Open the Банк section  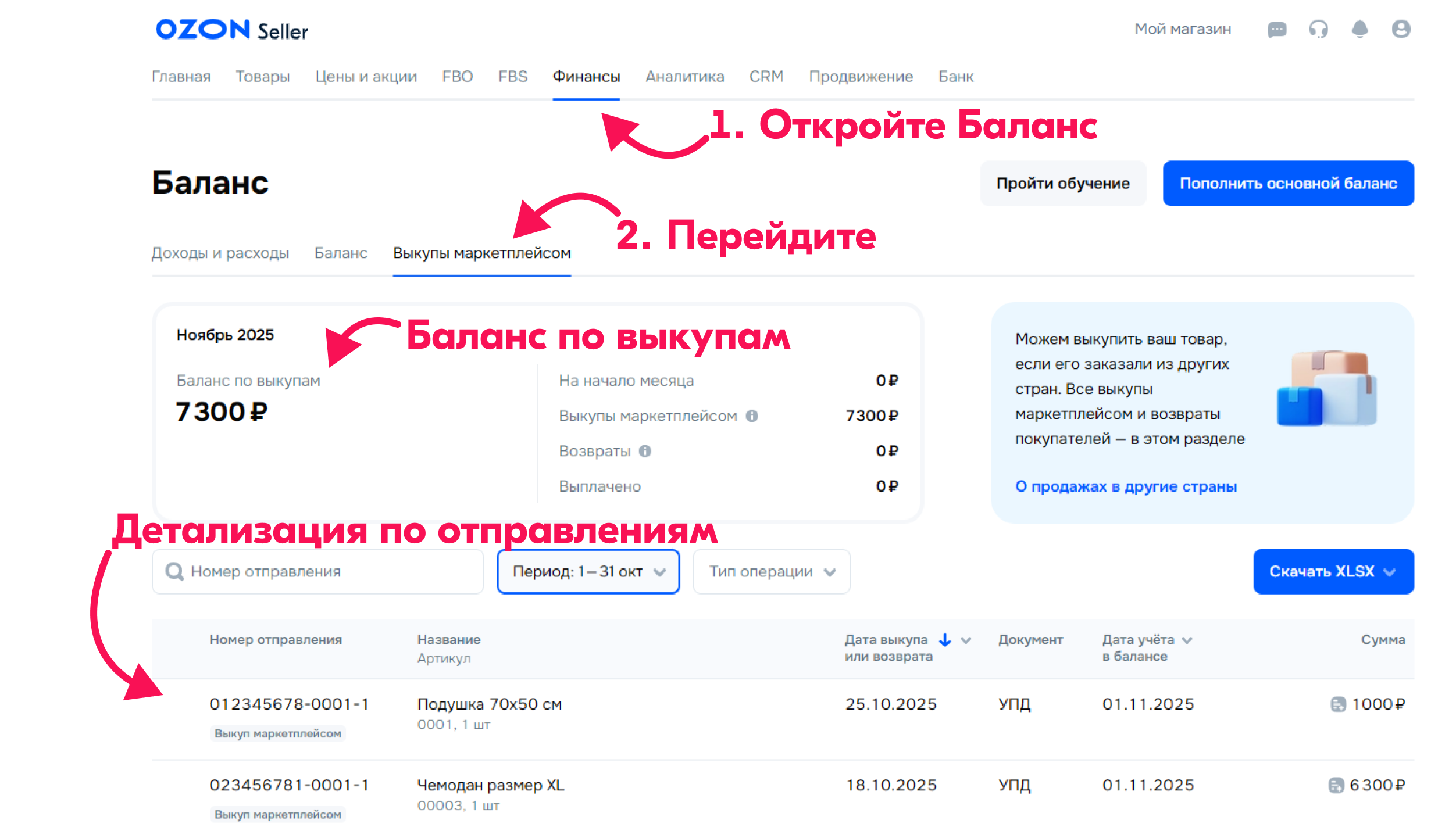click(955, 77)
